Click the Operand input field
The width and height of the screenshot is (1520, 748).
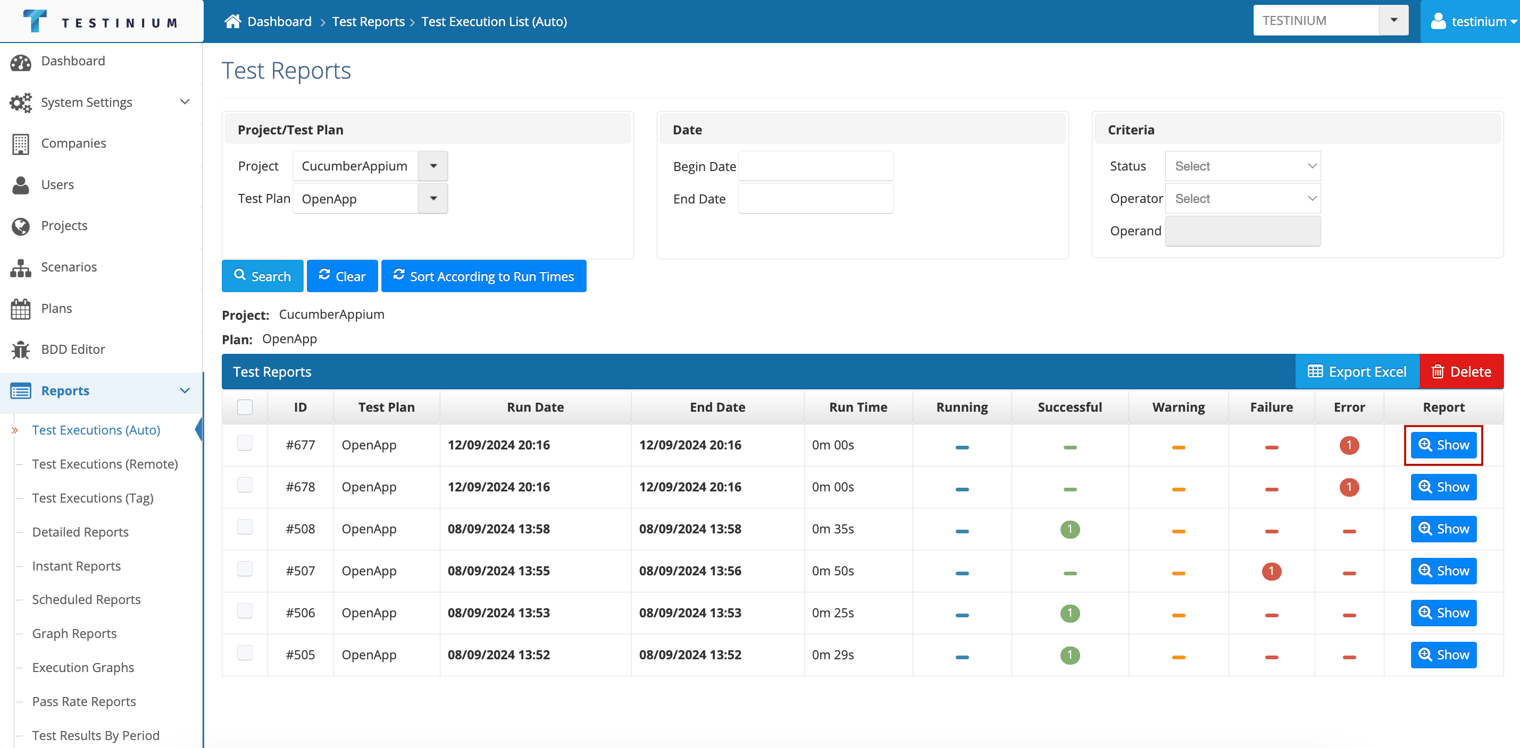coord(1243,231)
